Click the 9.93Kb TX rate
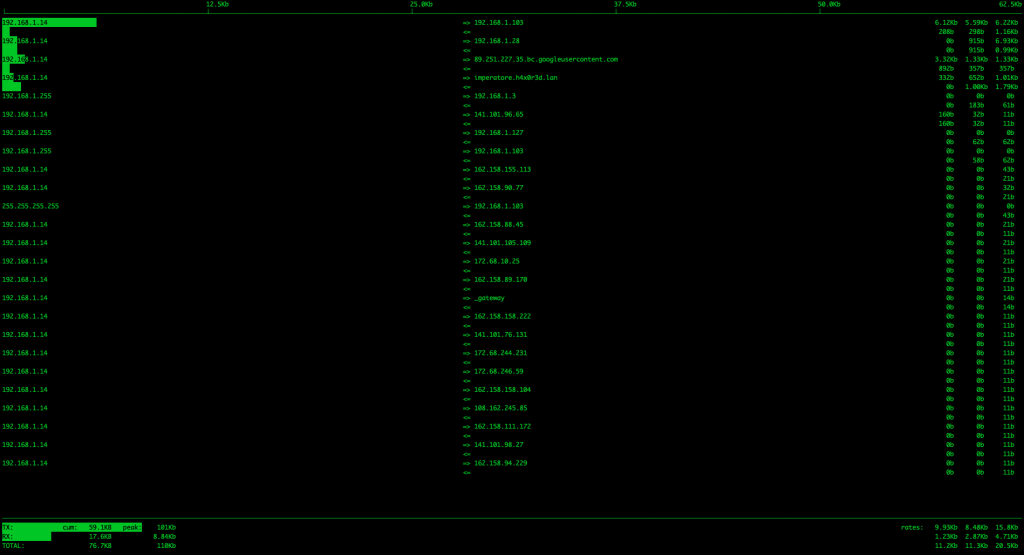 click(x=946, y=528)
